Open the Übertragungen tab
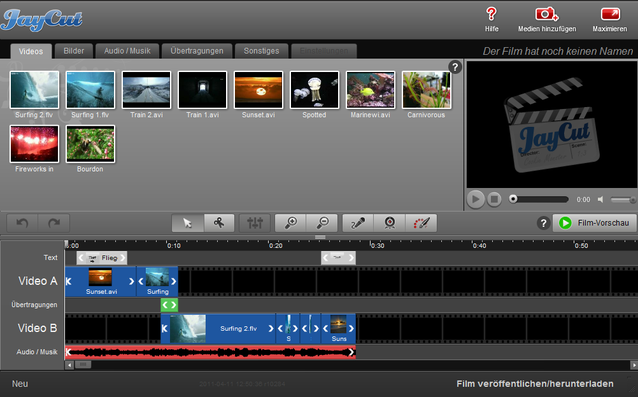The image size is (638, 397). 197,51
